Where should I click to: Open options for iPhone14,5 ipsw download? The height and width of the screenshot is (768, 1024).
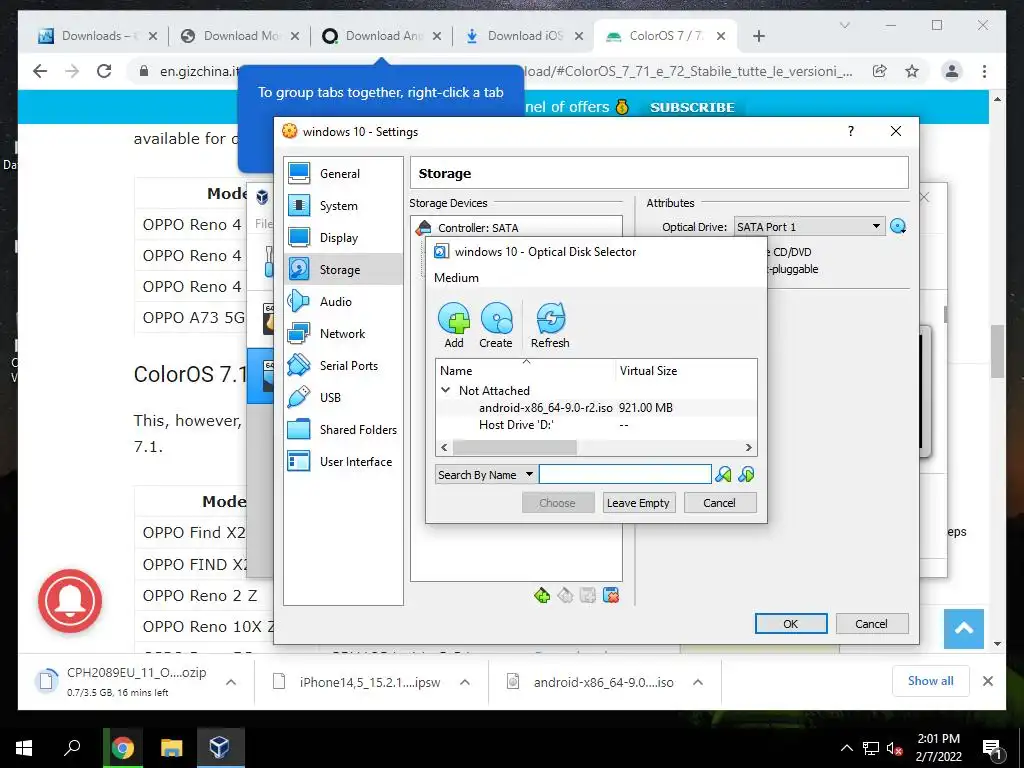(465, 682)
